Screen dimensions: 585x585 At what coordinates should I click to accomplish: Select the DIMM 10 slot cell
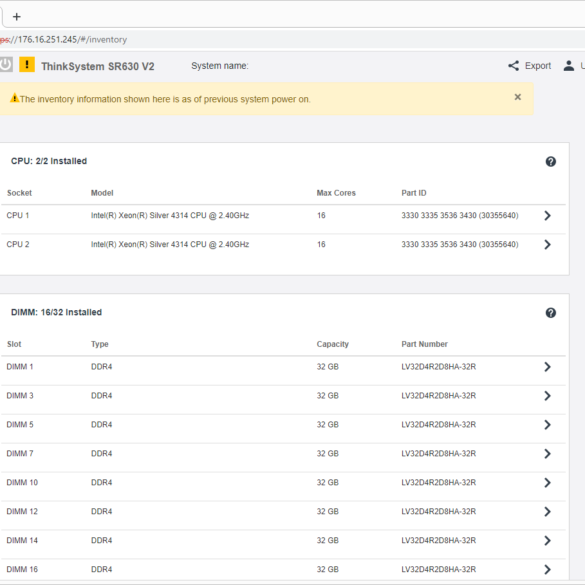[x=22, y=483]
